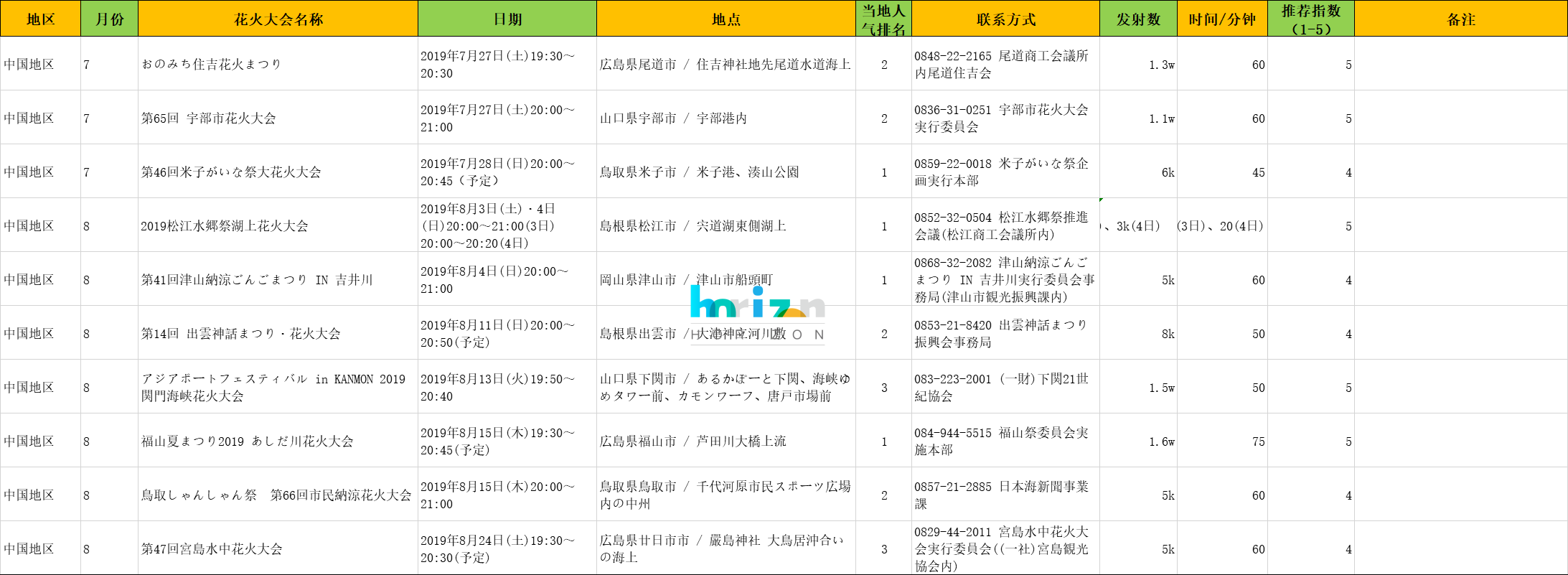The width and height of the screenshot is (1568, 575).
Task: Select duration cell (3日)、20(4日)
Action: click(x=1222, y=225)
